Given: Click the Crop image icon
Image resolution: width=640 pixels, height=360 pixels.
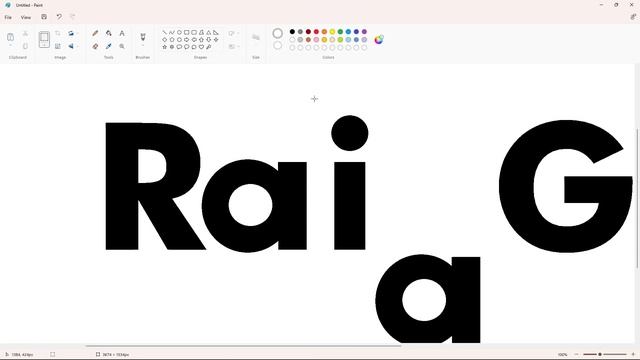Looking at the screenshot, I should tap(58, 33).
